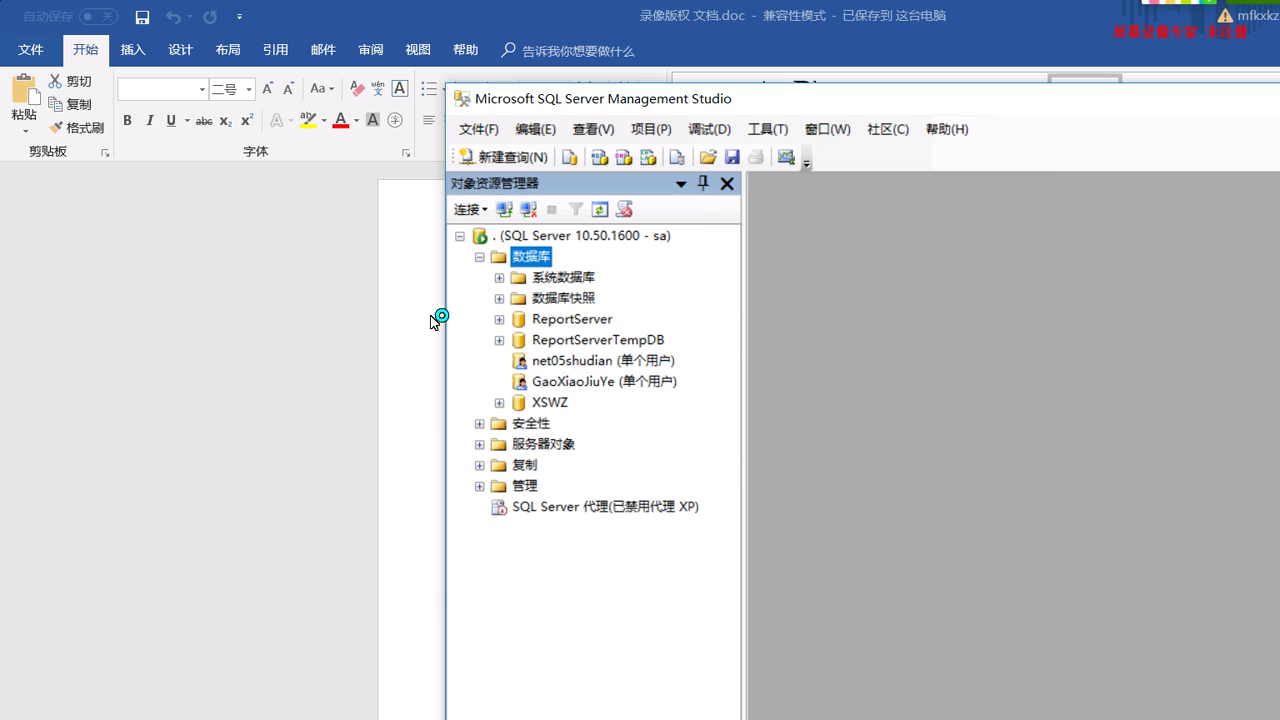Select the highlighted 数据库 tree item
1280x720 pixels.
click(531, 257)
